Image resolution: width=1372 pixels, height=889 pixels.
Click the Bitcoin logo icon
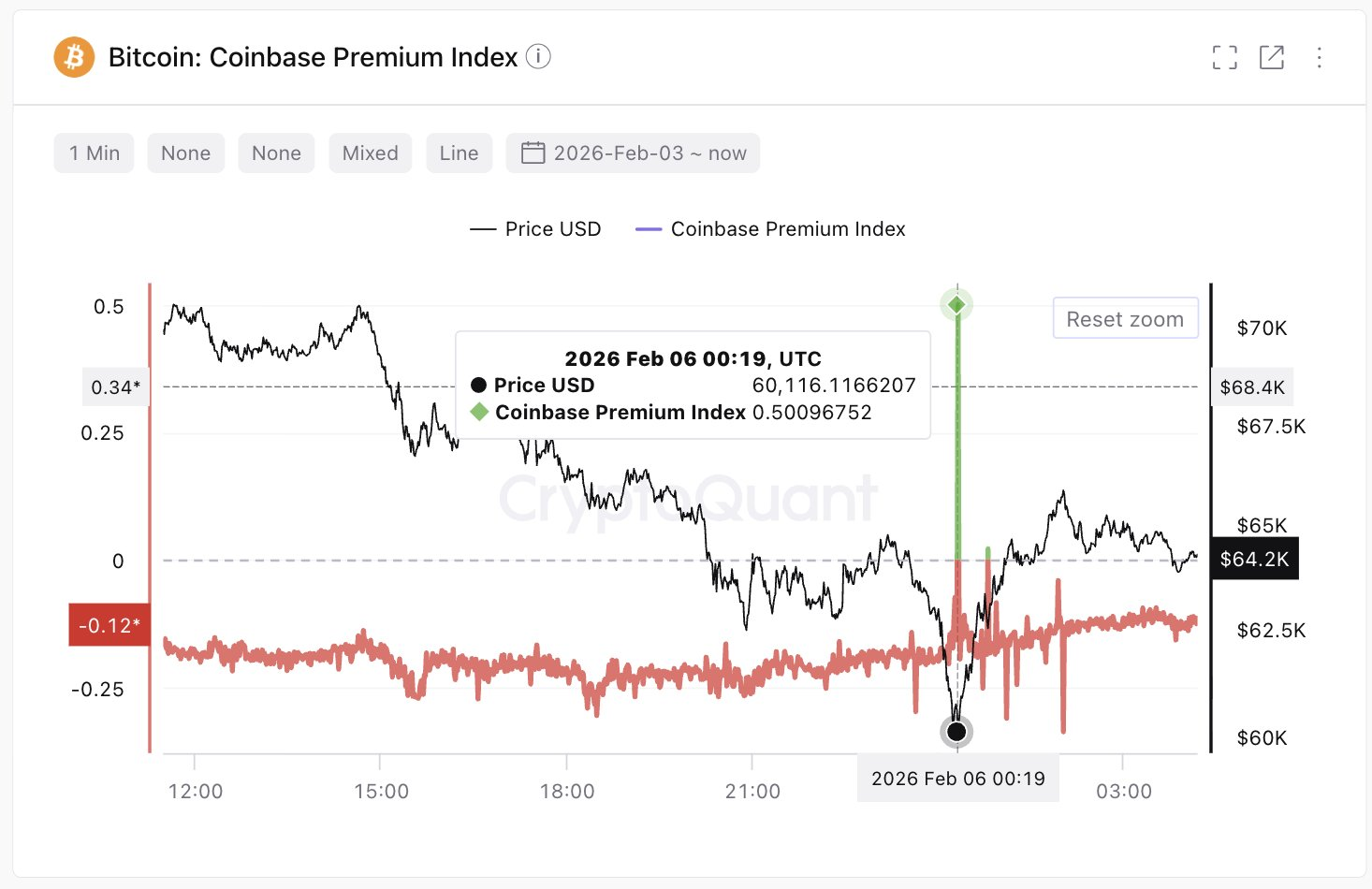73,57
